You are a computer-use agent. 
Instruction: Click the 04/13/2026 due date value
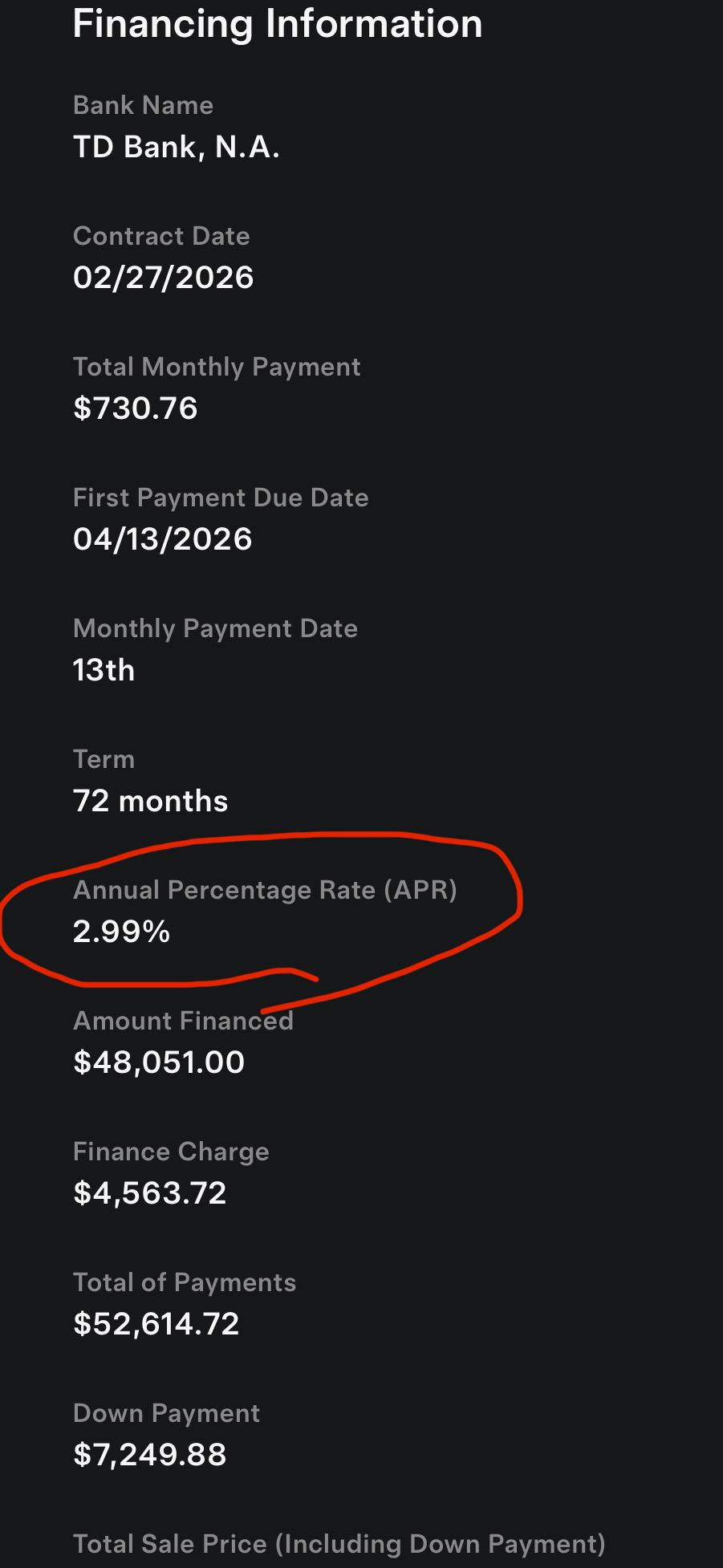click(x=162, y=539)
